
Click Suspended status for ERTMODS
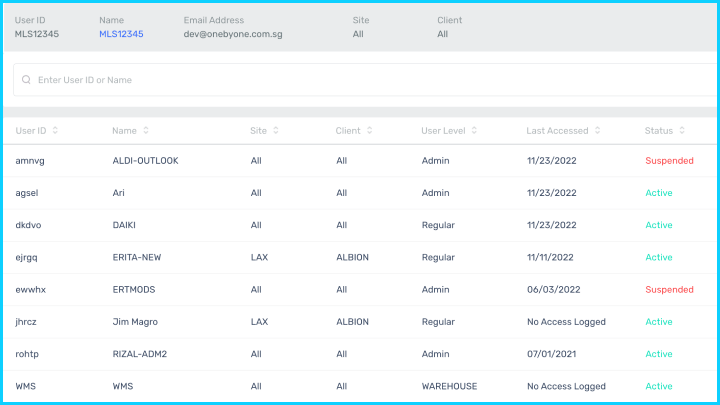669,290
